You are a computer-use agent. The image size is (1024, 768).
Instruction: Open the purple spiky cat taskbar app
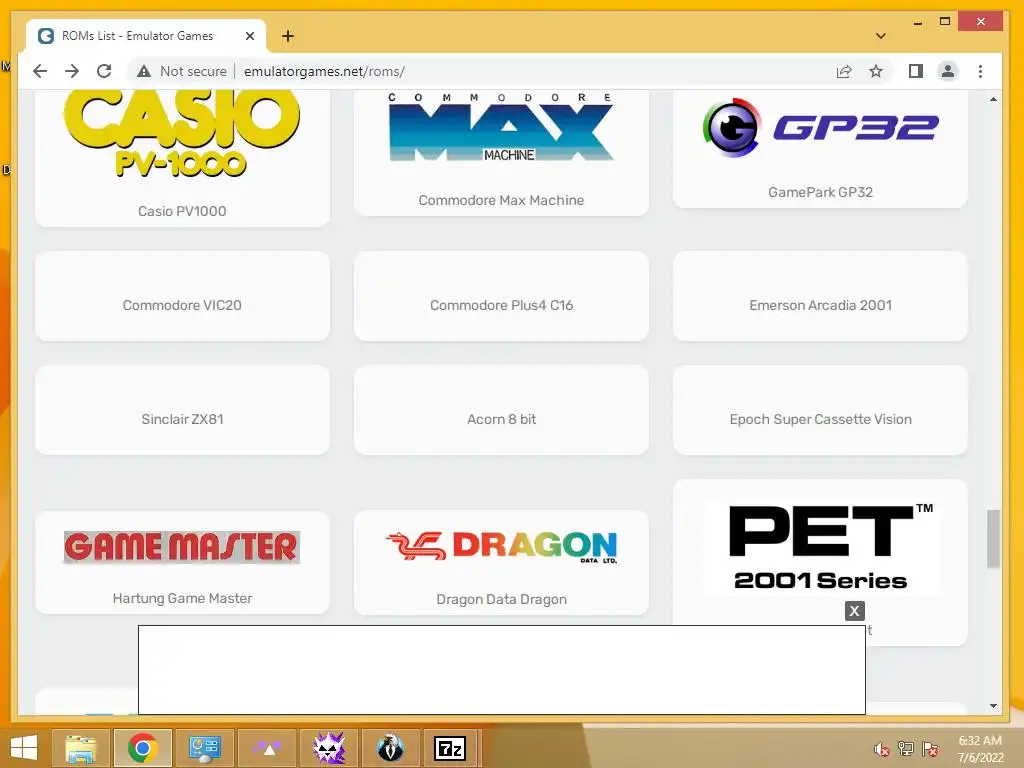pyautogui.click(x=328, y=748)
